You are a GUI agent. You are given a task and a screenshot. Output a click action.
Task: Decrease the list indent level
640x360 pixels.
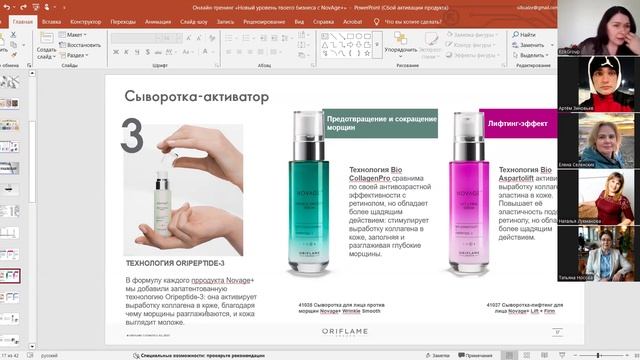click(263, 38)
